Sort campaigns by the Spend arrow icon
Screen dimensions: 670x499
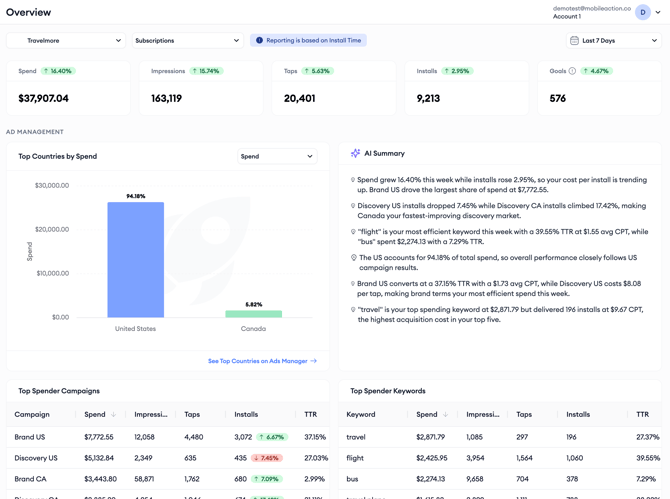coord(113,414)
